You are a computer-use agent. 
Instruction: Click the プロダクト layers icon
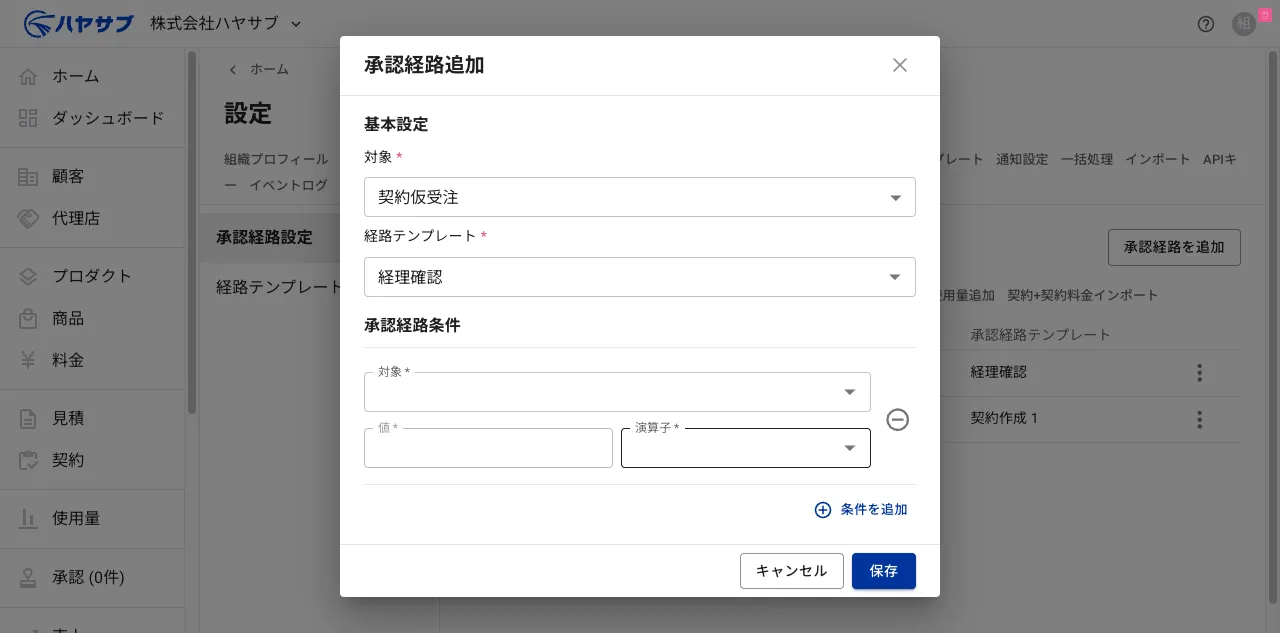click(x=28, y=276)
